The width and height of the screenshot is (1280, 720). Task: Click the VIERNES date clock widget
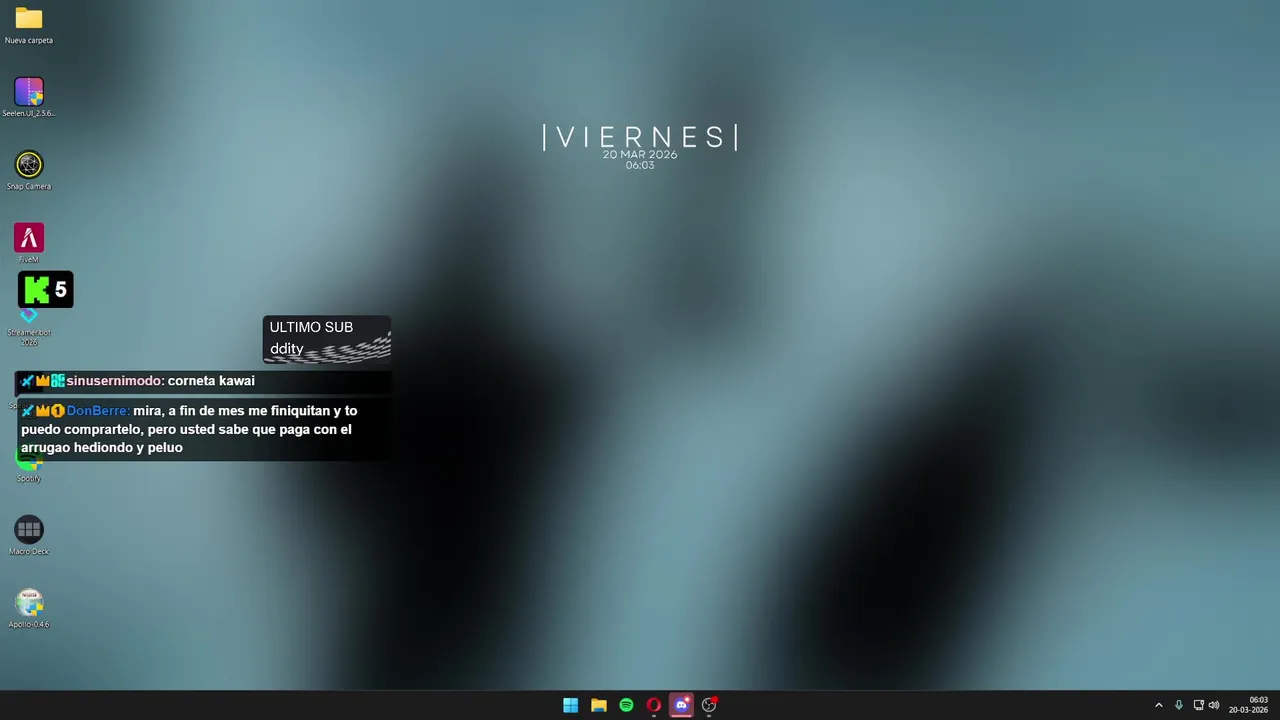pos(640,147)
